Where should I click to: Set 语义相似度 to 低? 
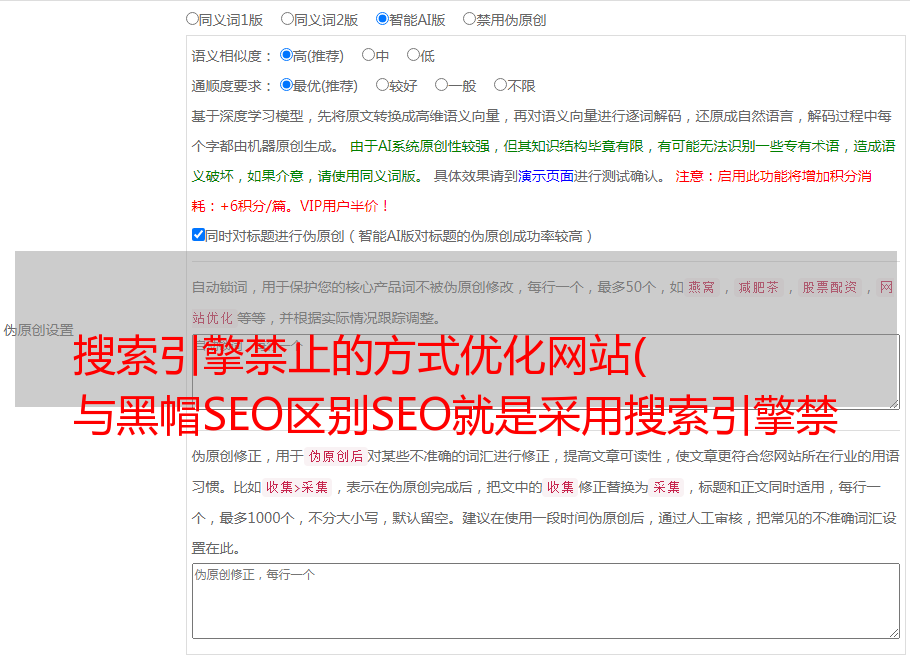[x=413, y=55]
